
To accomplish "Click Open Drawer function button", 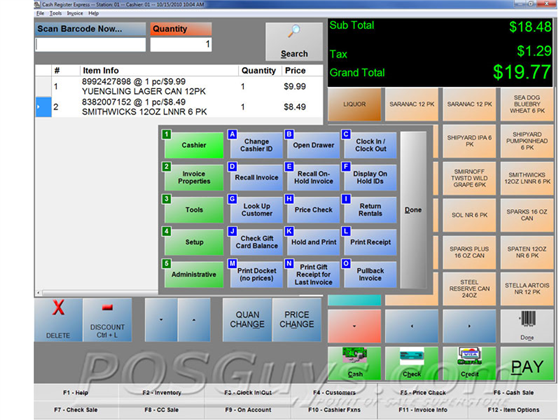I will tap(314, 145).
